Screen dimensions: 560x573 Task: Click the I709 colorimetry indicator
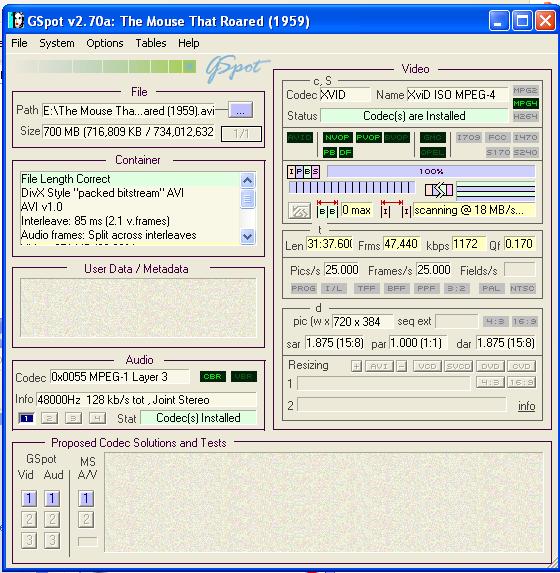click(469, 137)
